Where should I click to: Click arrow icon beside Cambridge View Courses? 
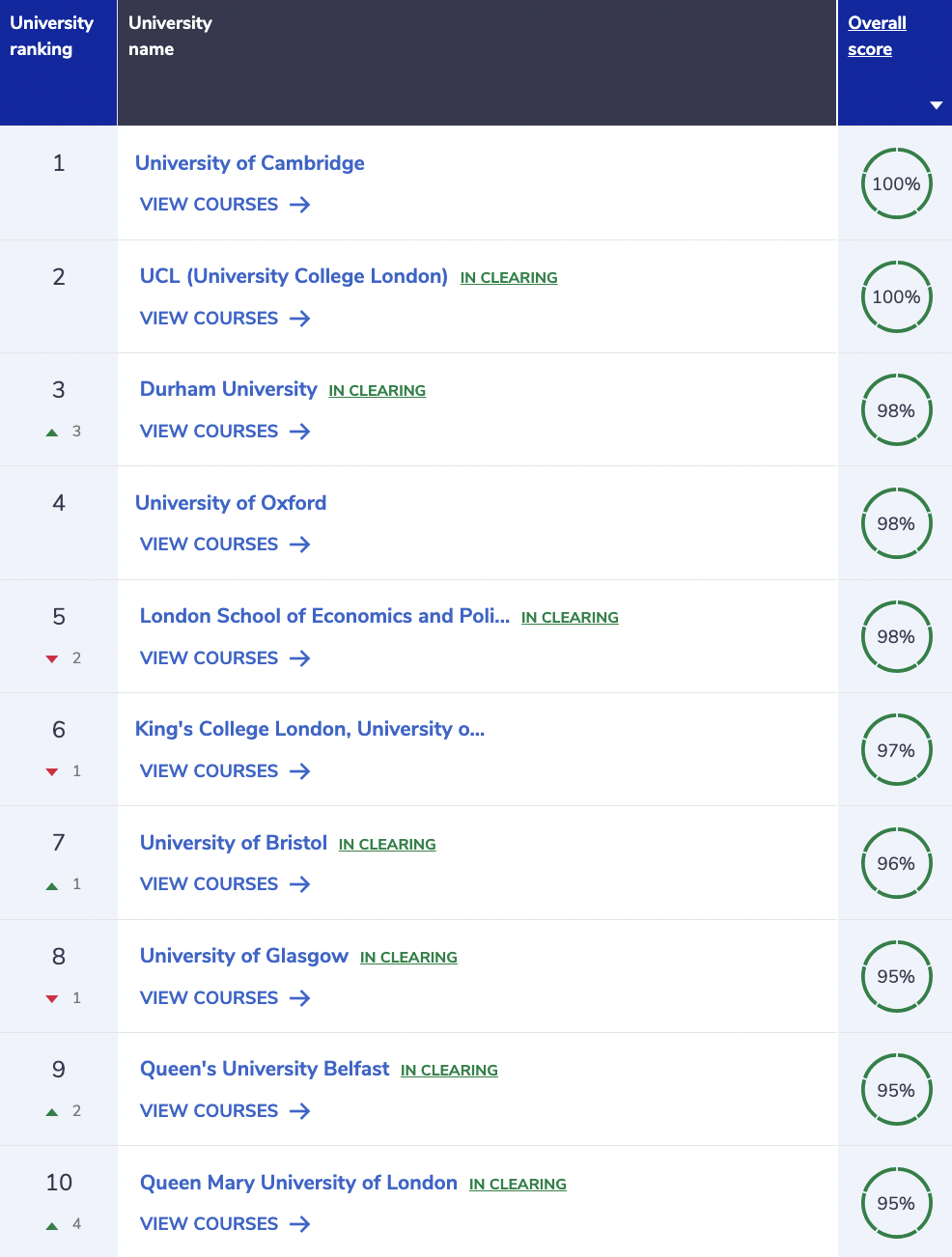[300, 205]
